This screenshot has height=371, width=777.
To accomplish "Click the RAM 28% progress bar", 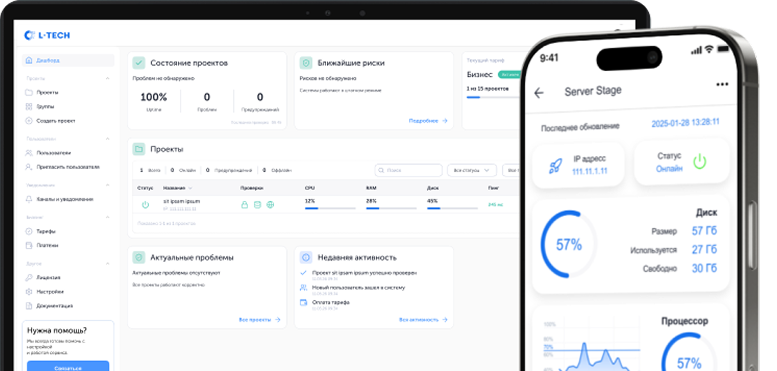I will (391, 209).
